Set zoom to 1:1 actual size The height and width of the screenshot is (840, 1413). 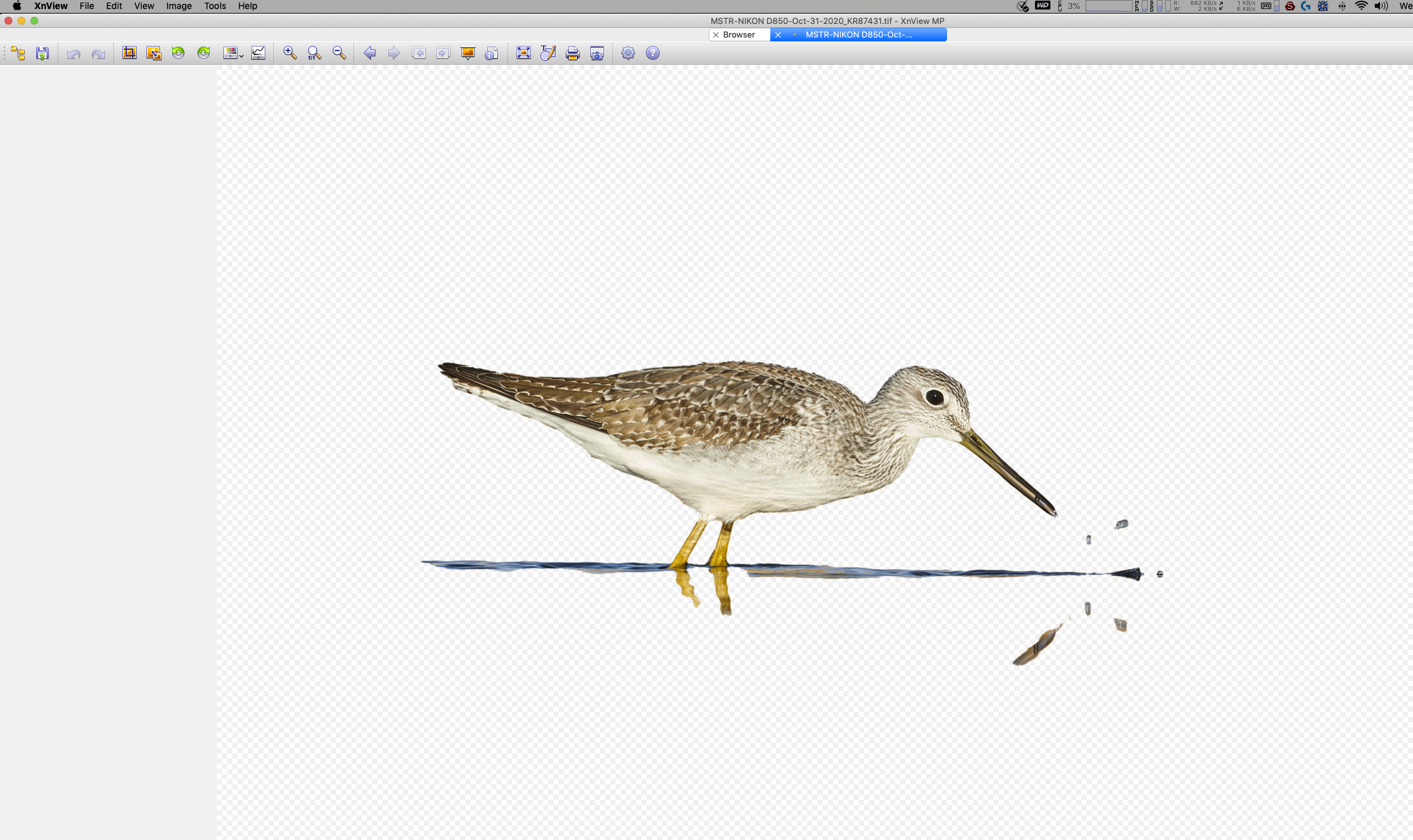(x=315, y=54)
